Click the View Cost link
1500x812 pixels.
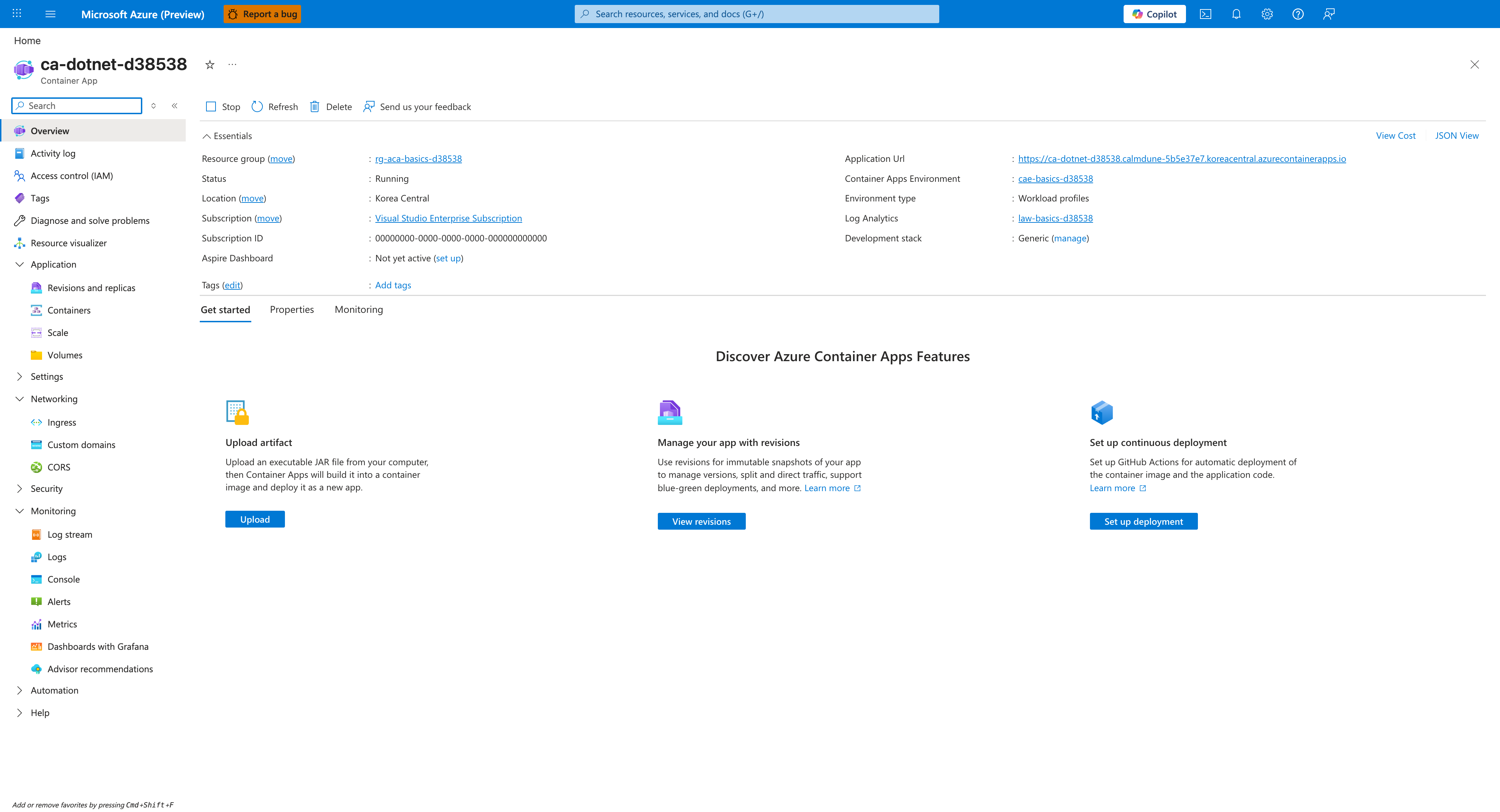click(x=1395, y=136)
